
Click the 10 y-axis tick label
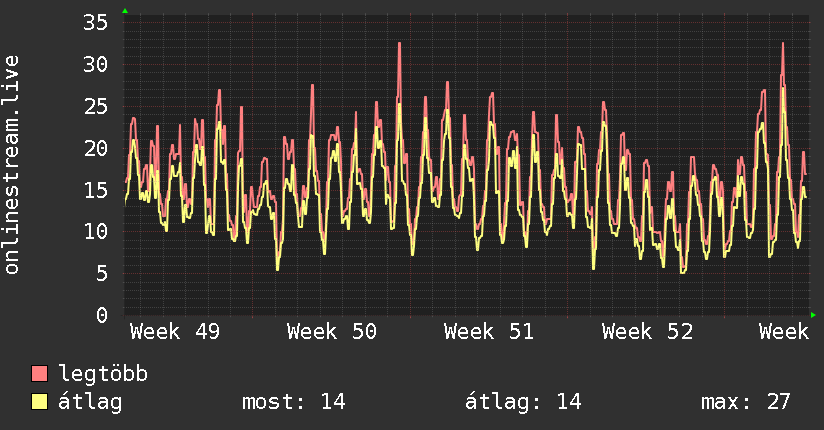tap(95, 231)
